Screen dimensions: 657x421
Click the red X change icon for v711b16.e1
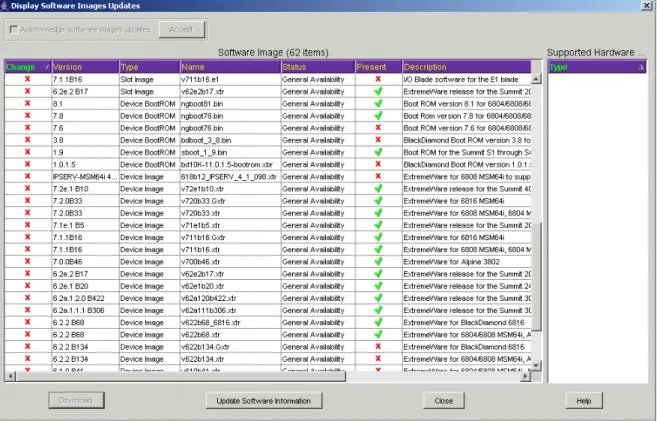coord(28,79)
